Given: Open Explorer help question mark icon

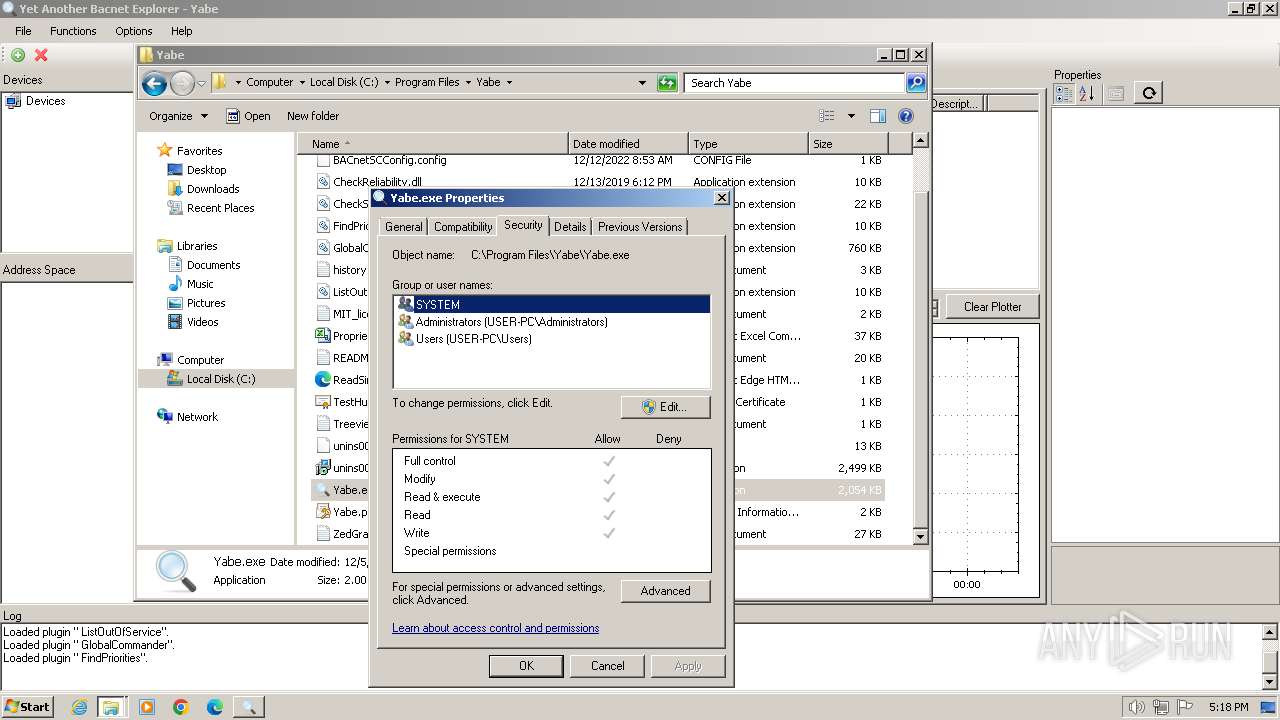Looking at the screenshot, I should coord(906,116).
